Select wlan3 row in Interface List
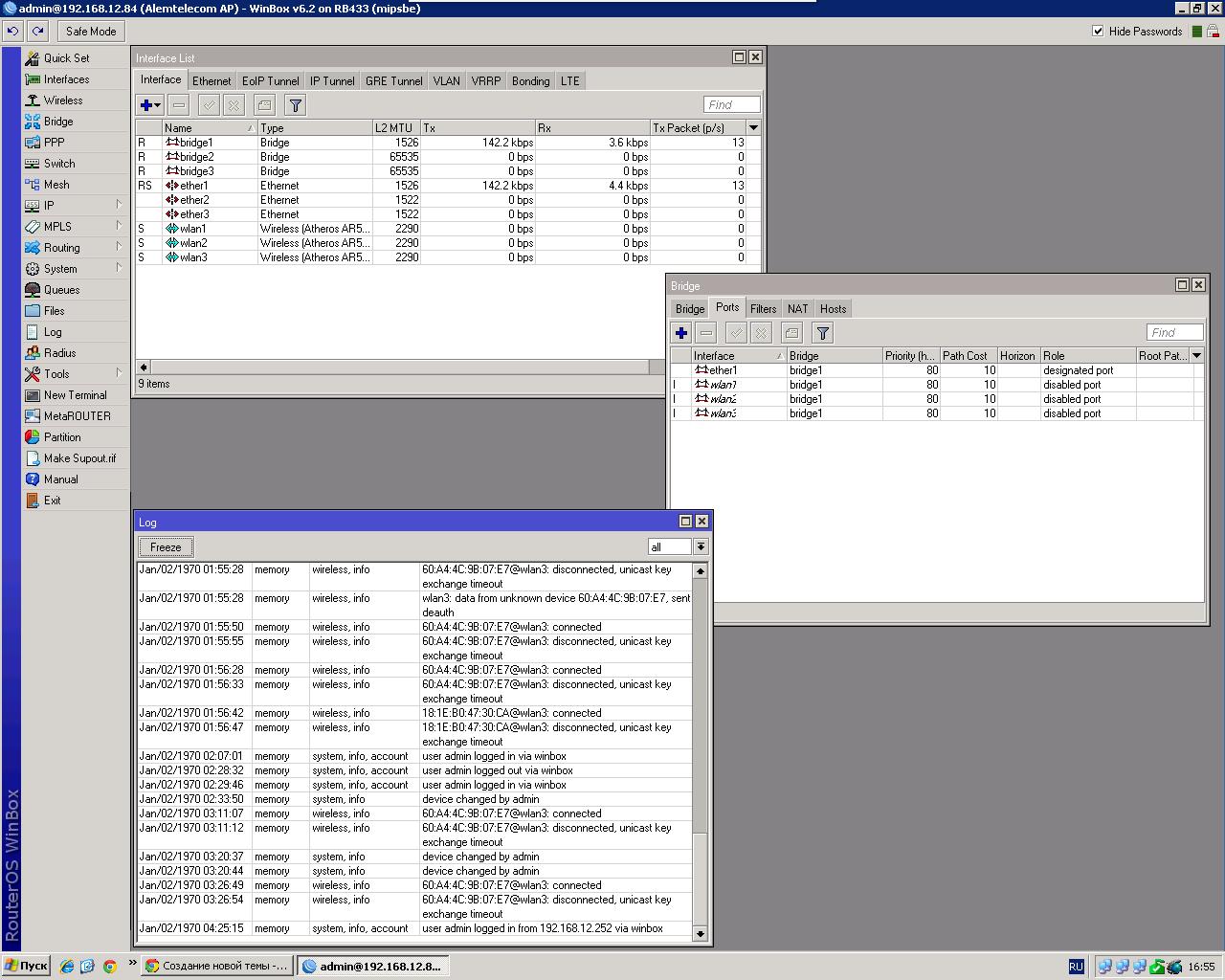Viewport: 1225px width, 980px height. [448, 257]
